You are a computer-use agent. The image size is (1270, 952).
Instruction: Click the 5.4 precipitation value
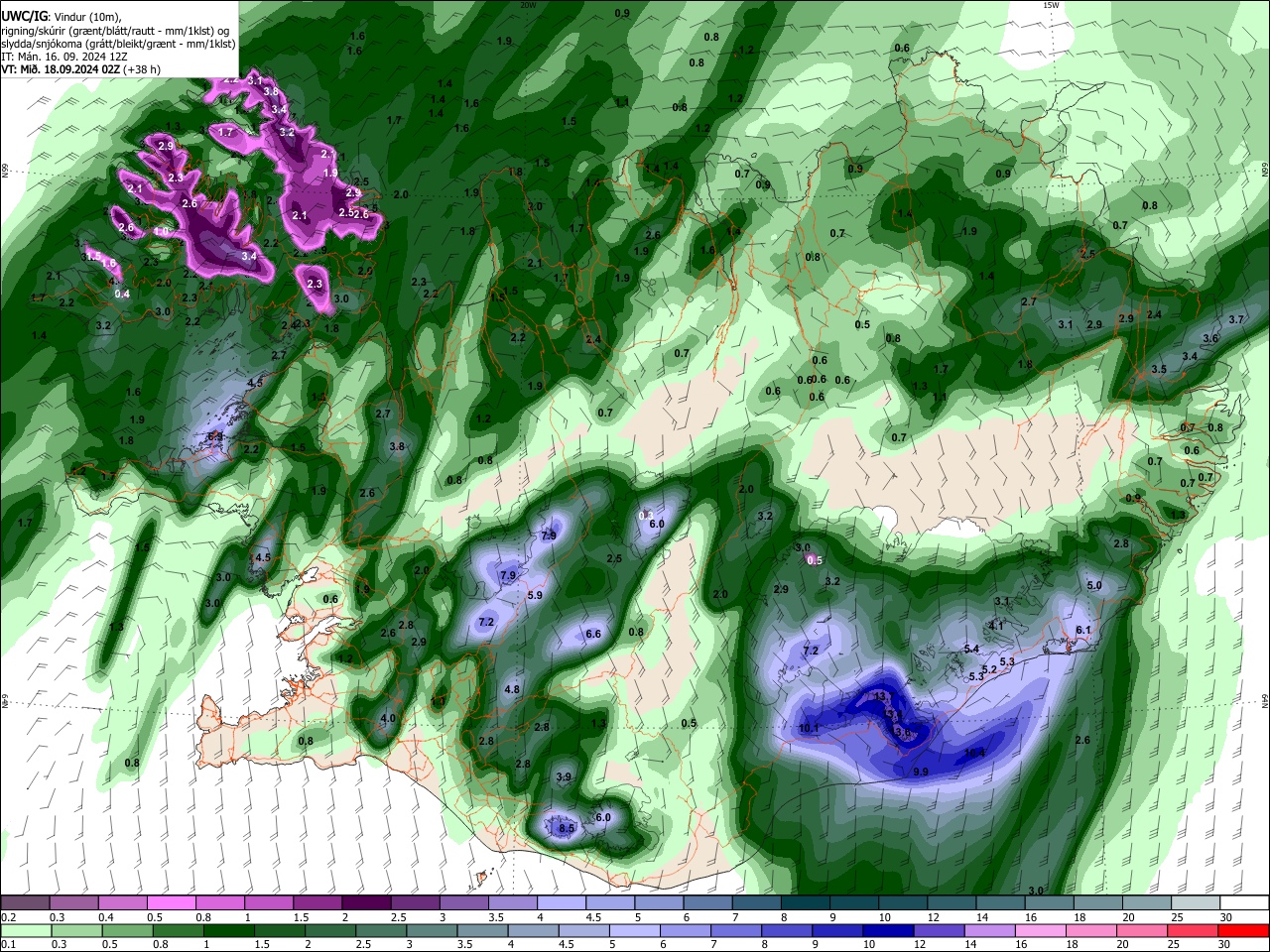coord(971,649)
